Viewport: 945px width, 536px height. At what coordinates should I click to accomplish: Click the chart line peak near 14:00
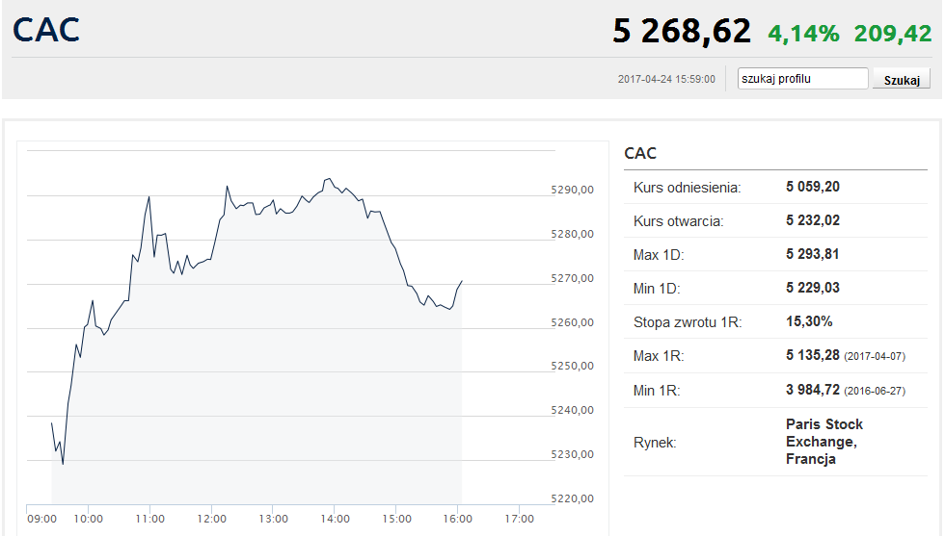tap(328, 178)
